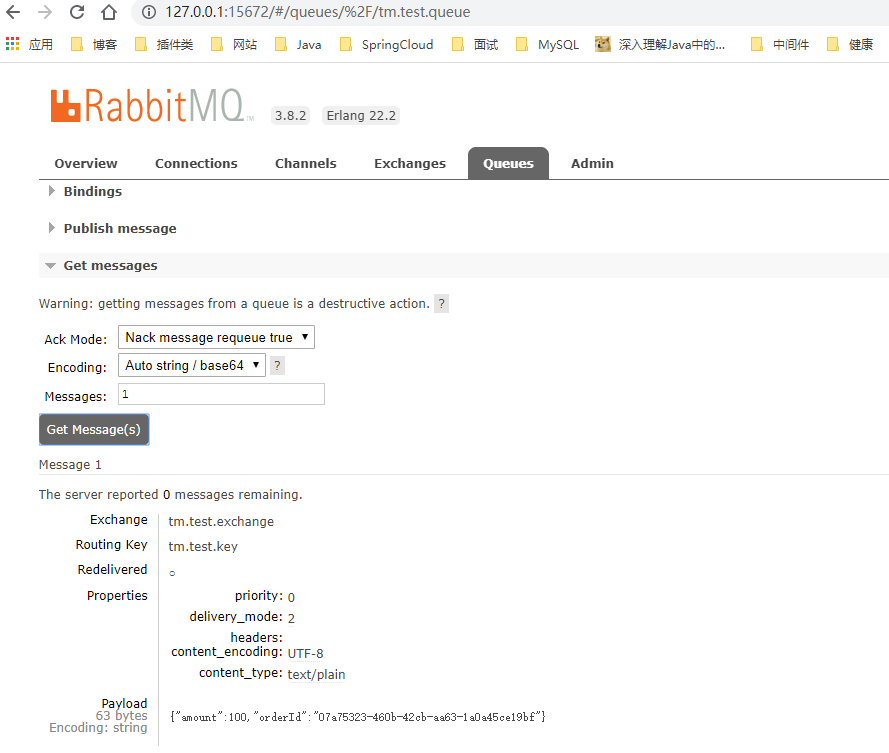Viewport: 889px width, 753px height.
Task: Focus the Messages count field
Action: coord(221,394)
